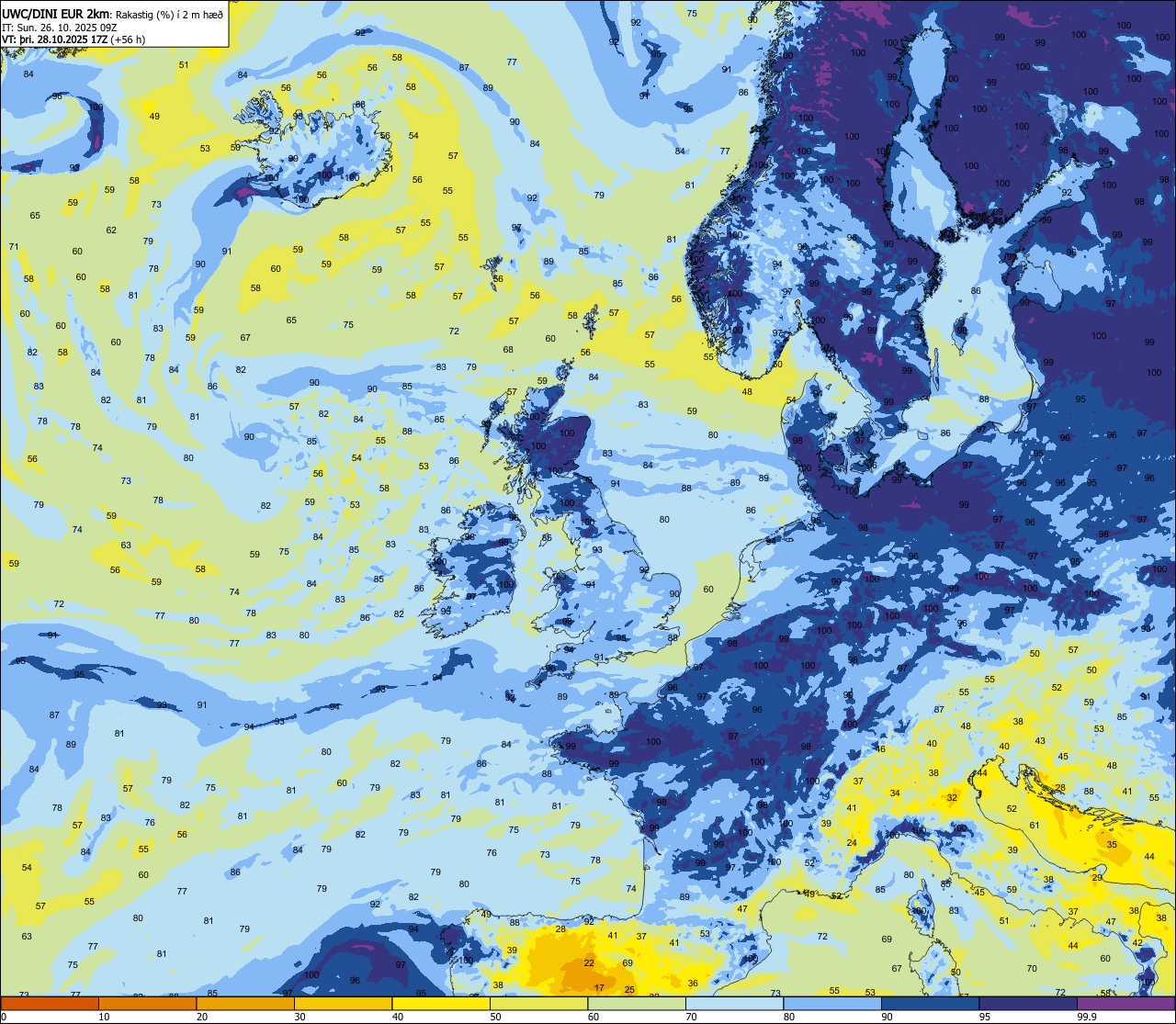Click the '10' legend scale label

click(x=104, y=1017)
